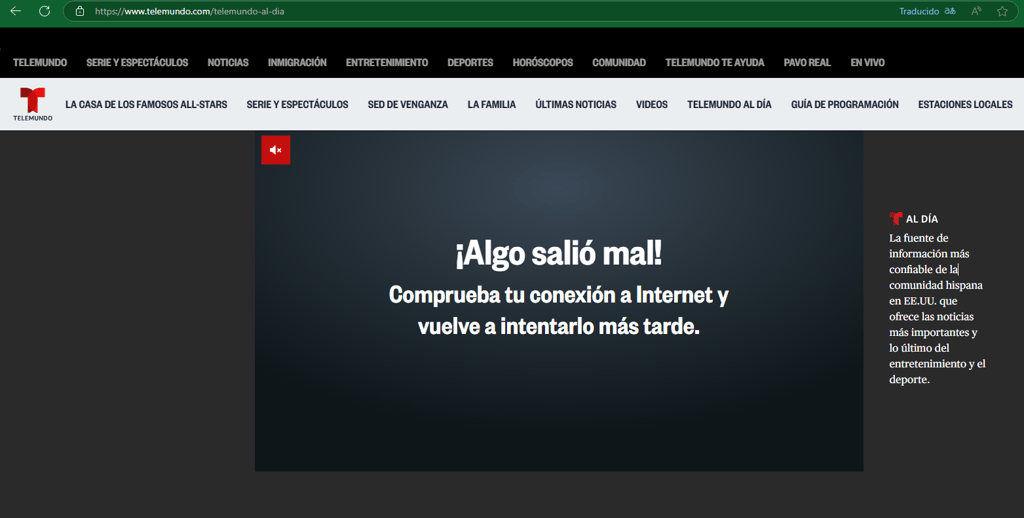Open NOTICIAS in the top menu
Image resolution: width=1024 pixels, height=518 pixels.
coord(228,63)
